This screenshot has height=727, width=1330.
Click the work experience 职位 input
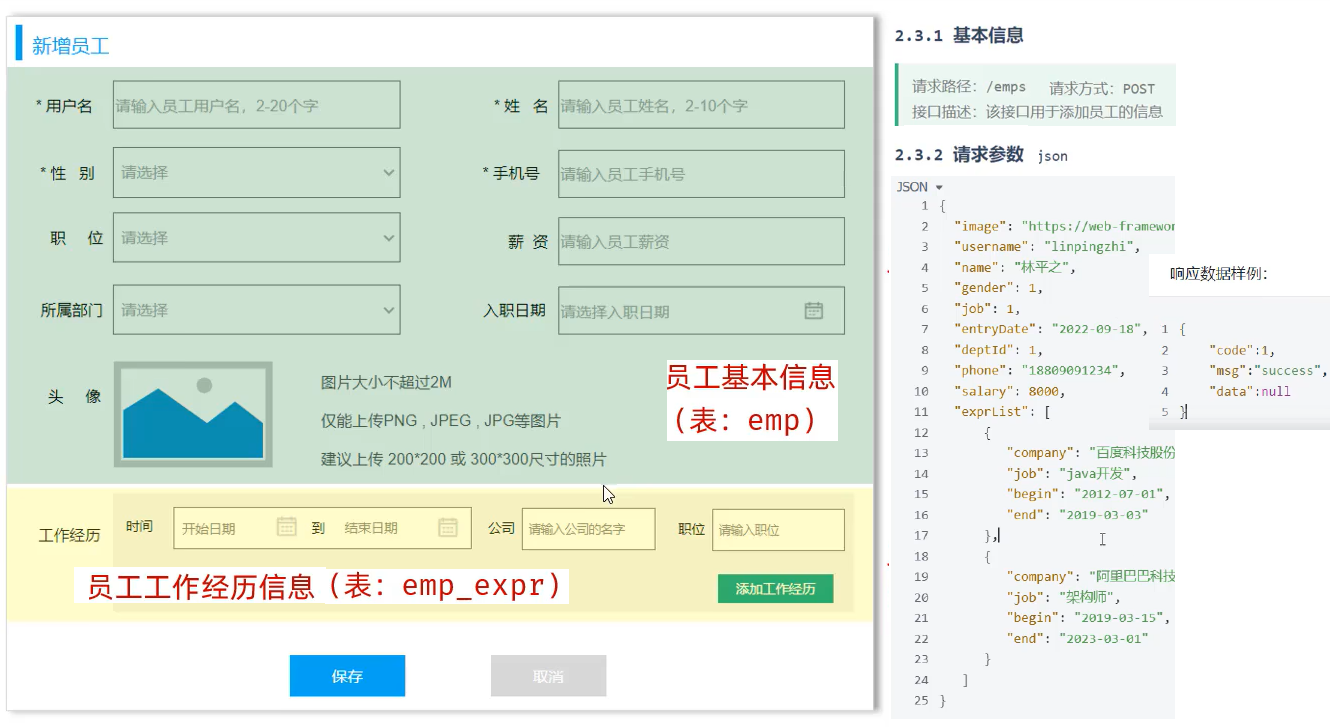coord(777,530)
